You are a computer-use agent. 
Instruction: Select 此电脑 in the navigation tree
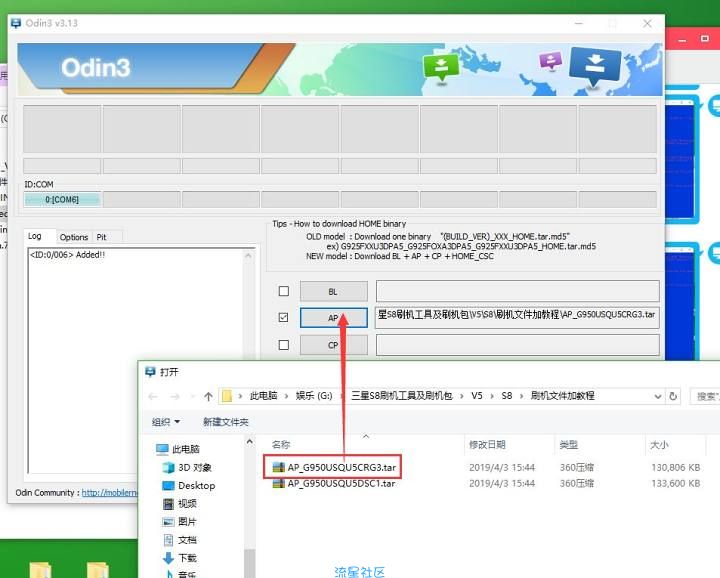click(x=177, y=449)
